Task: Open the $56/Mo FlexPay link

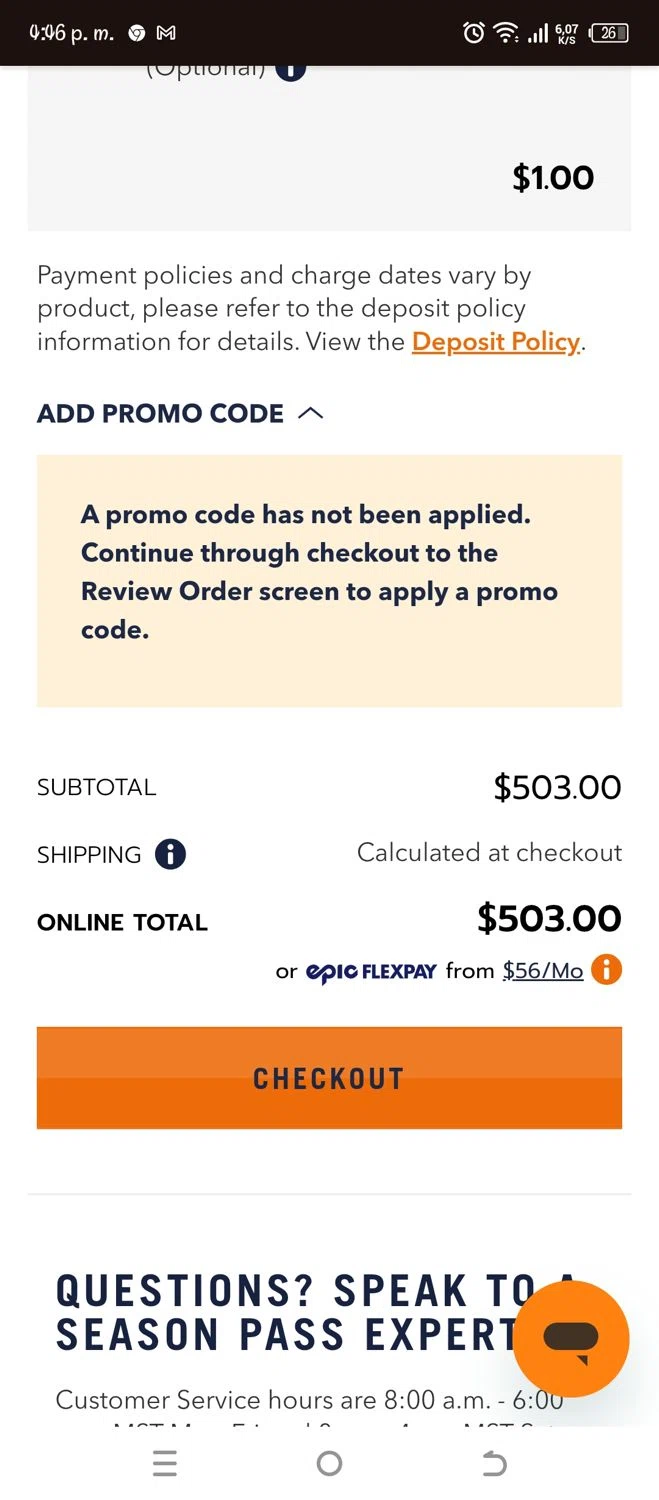Action: point(542,970)
